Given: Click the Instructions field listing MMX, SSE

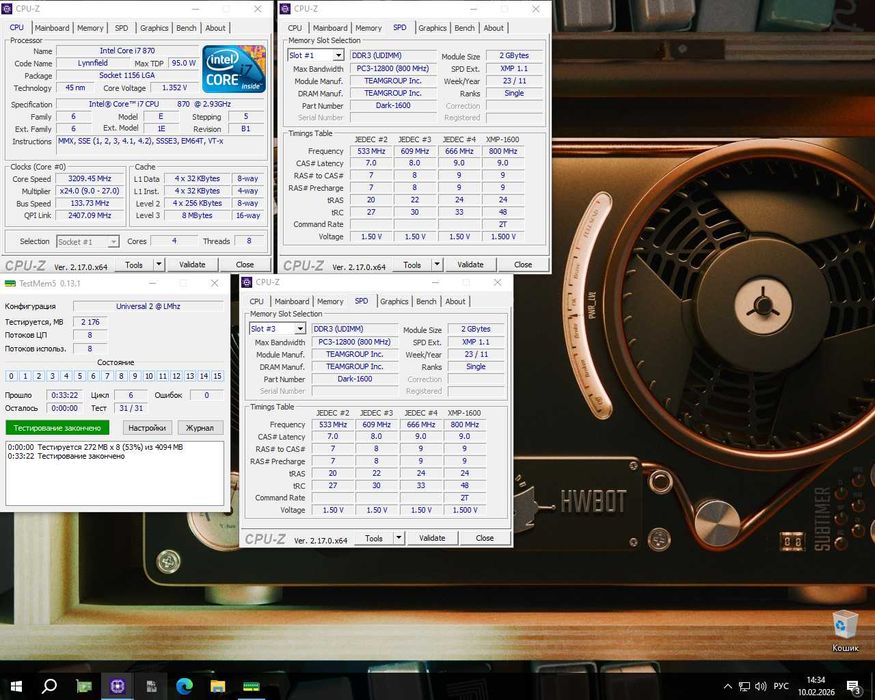Looking at the screenshot, I should 161,147.
